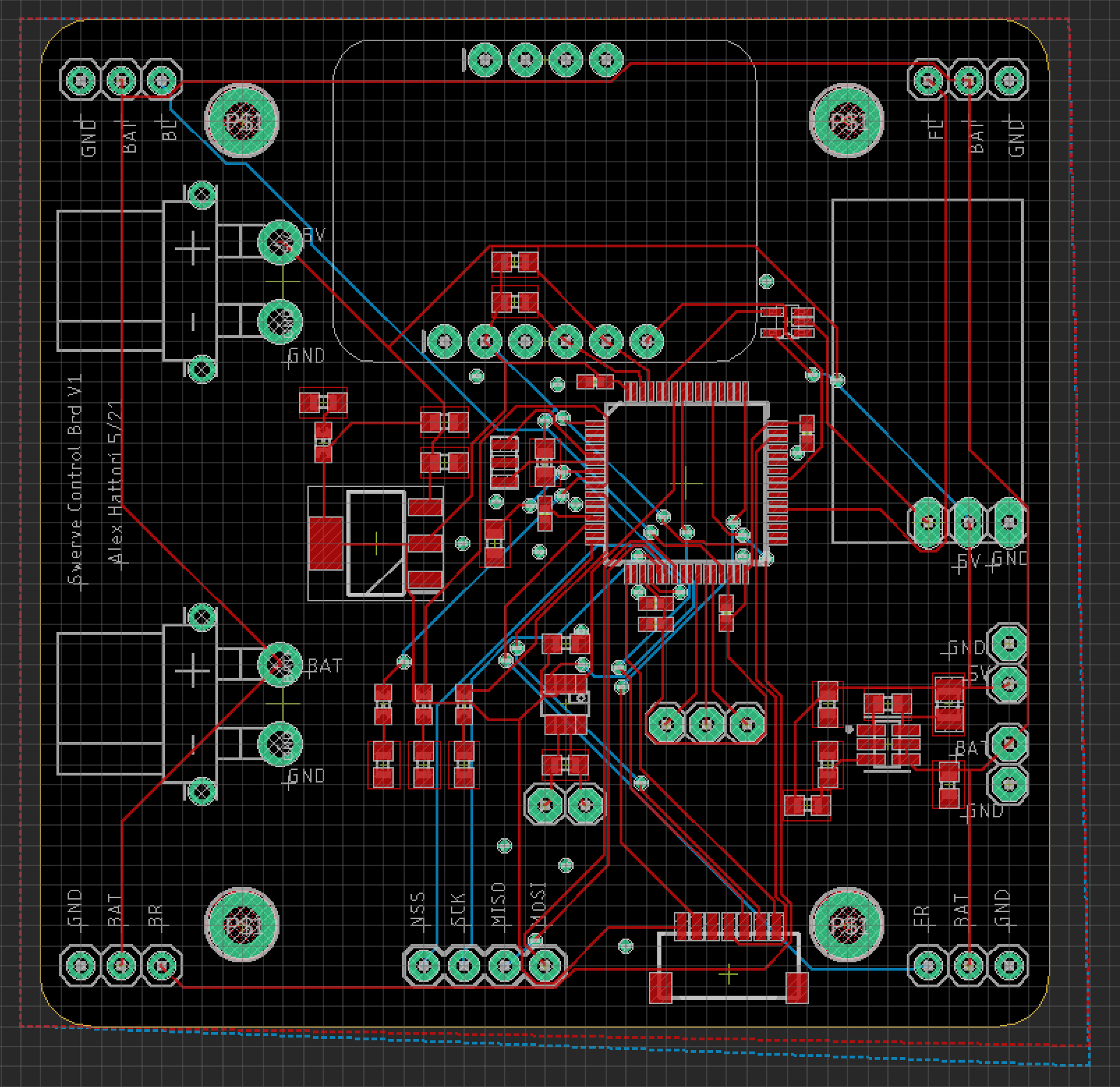
Task: Select the bottom-left mounting hole
Action: pyautogui.click(x=241, y=925)
